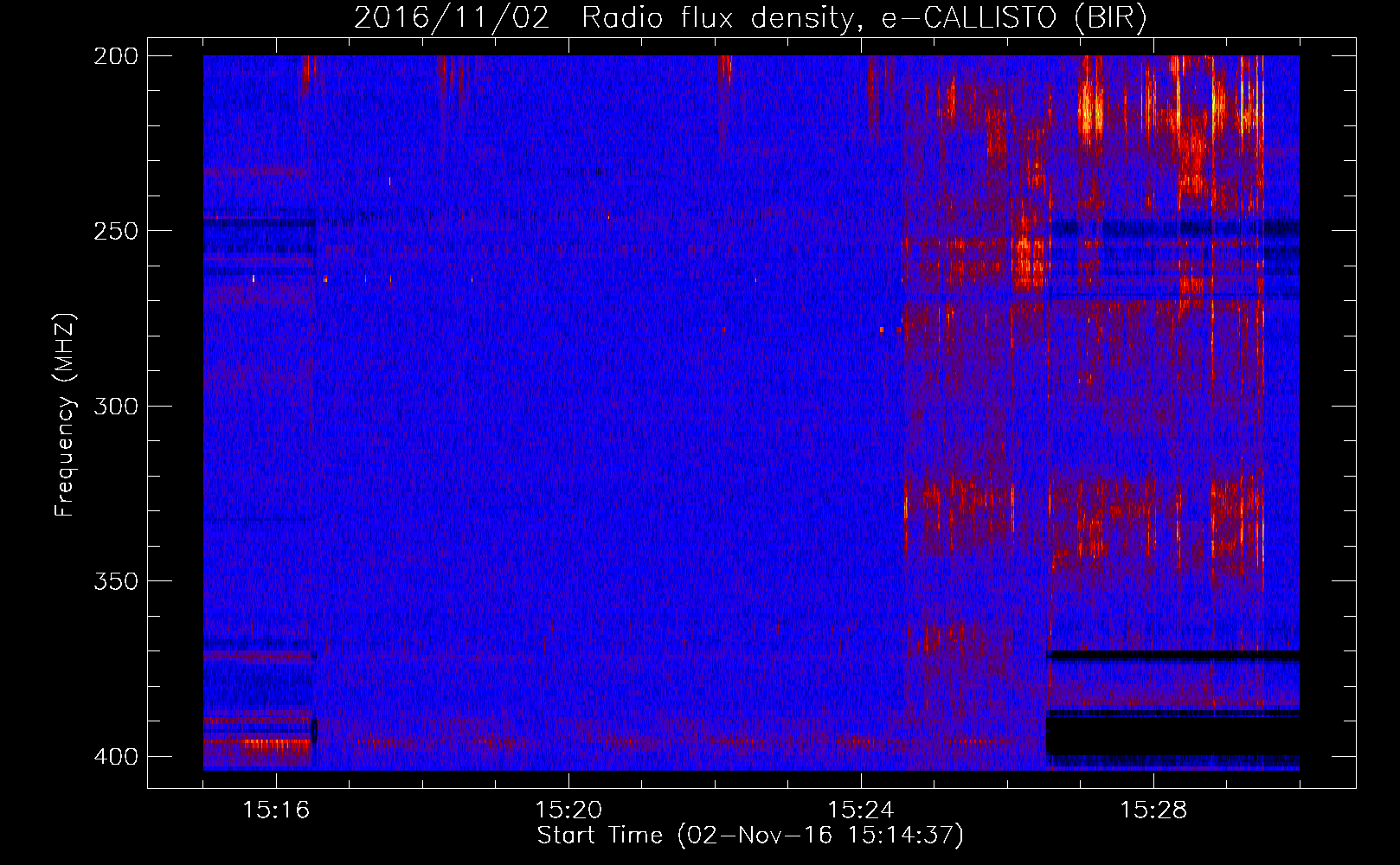Click the 350 frequency tick label

point(115,580)
